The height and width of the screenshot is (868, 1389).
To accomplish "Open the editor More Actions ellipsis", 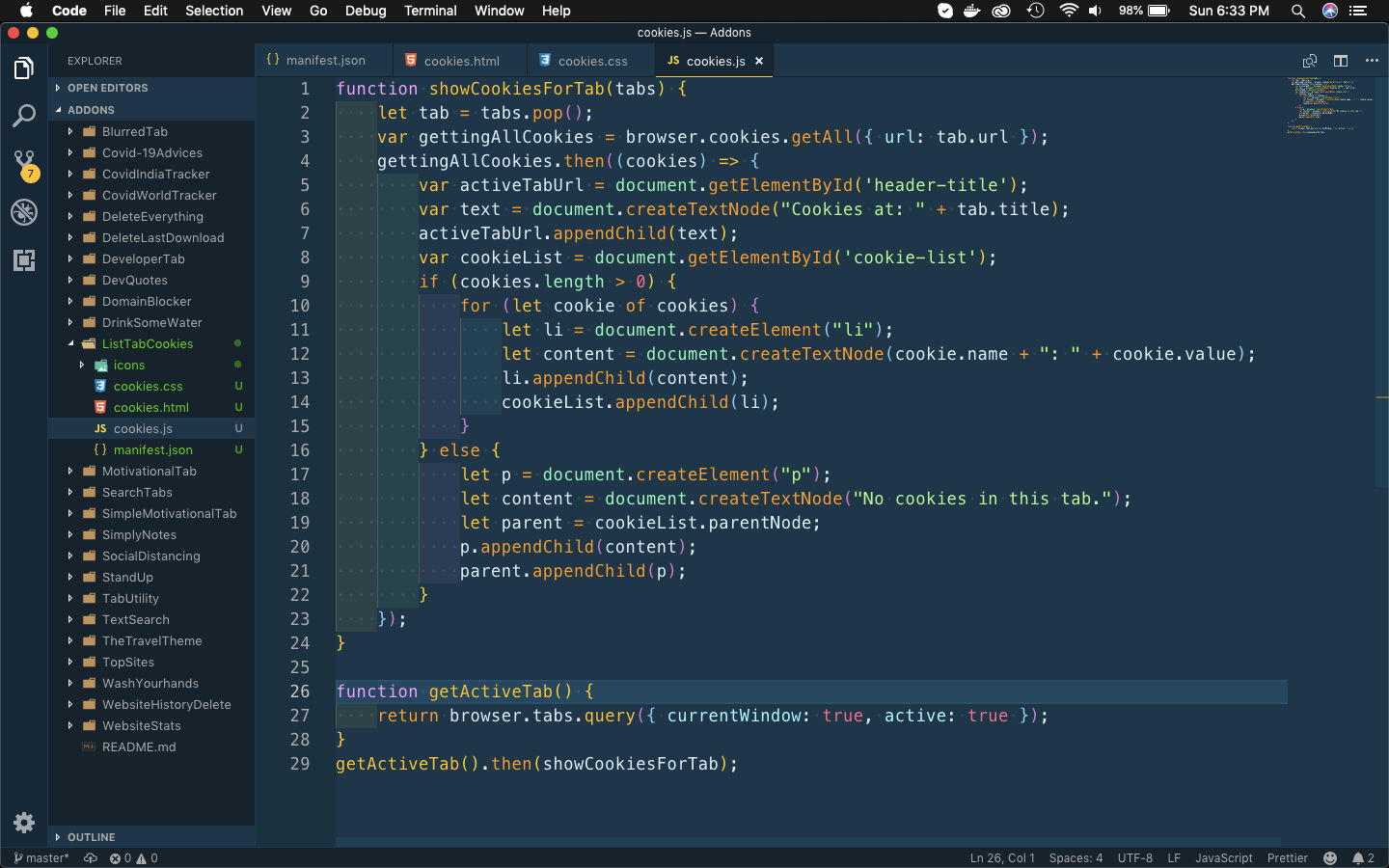I will pos(1372,61).
